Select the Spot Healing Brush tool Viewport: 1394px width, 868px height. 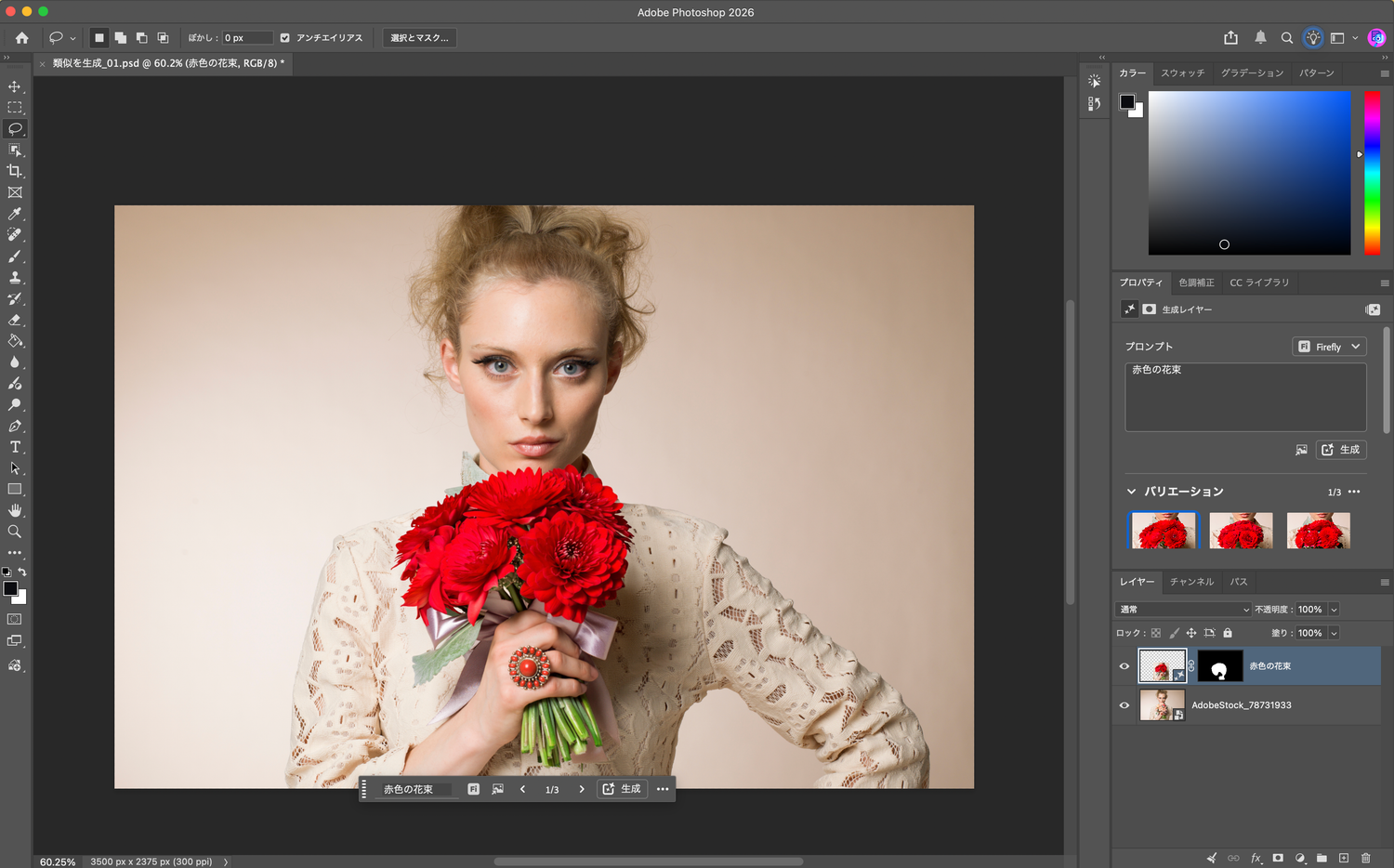tap(15, 235)
